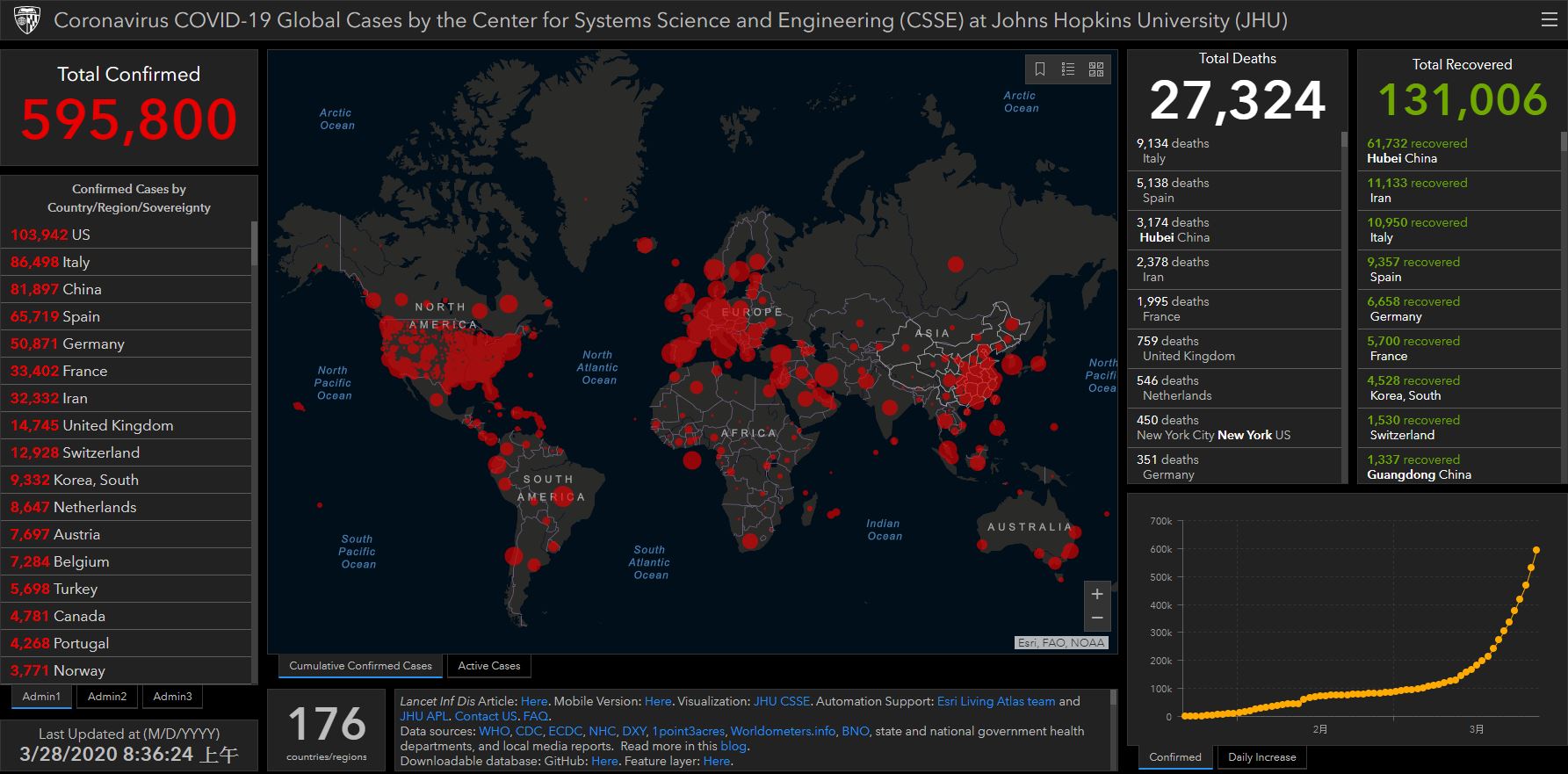Switch to the Admin3 tab
1568x774 pixels.
pyautogui.click(x=172, y=697)
